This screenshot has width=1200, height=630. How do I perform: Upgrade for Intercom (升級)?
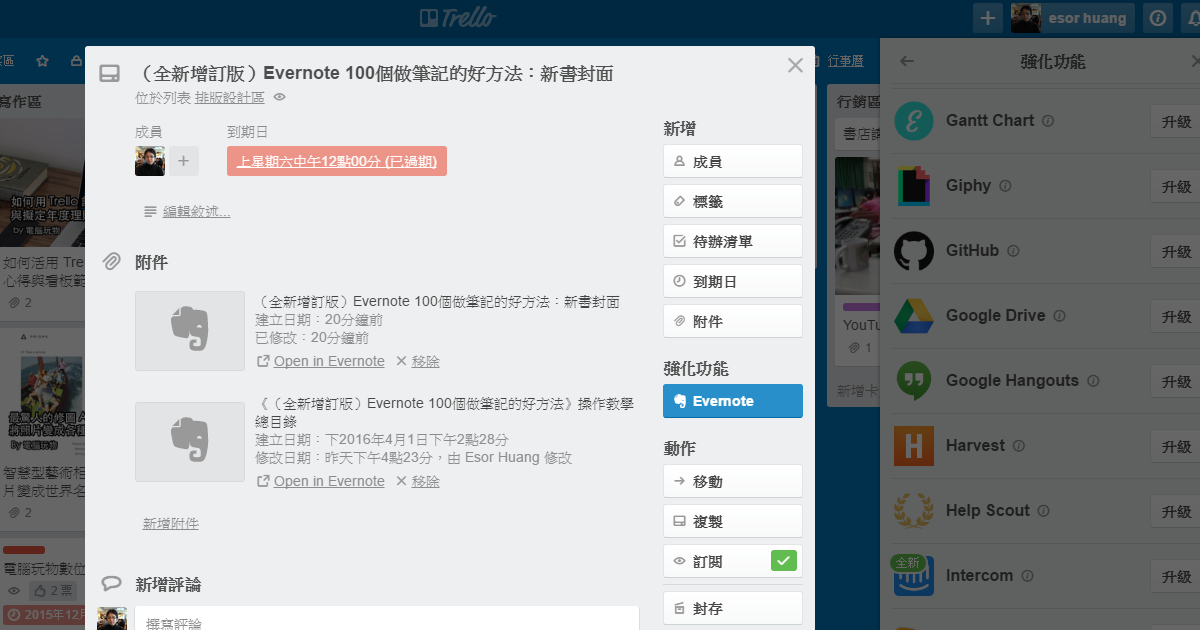pyautogui.click(x=1175, y=576)
